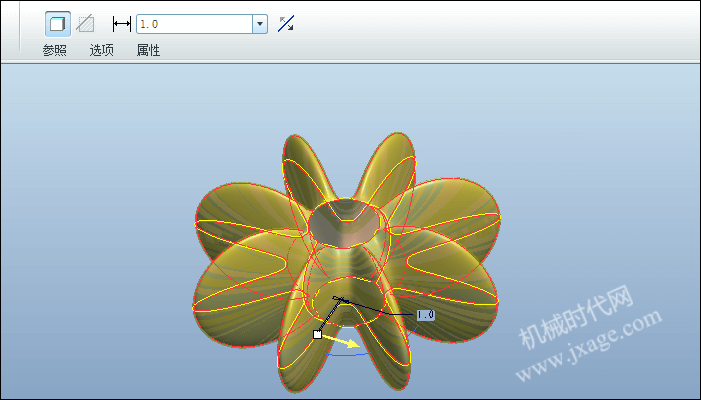This screenshot has height=400, width=701.
Task: Open the 选项 (Options) tab
Action: tap(101, 51)
